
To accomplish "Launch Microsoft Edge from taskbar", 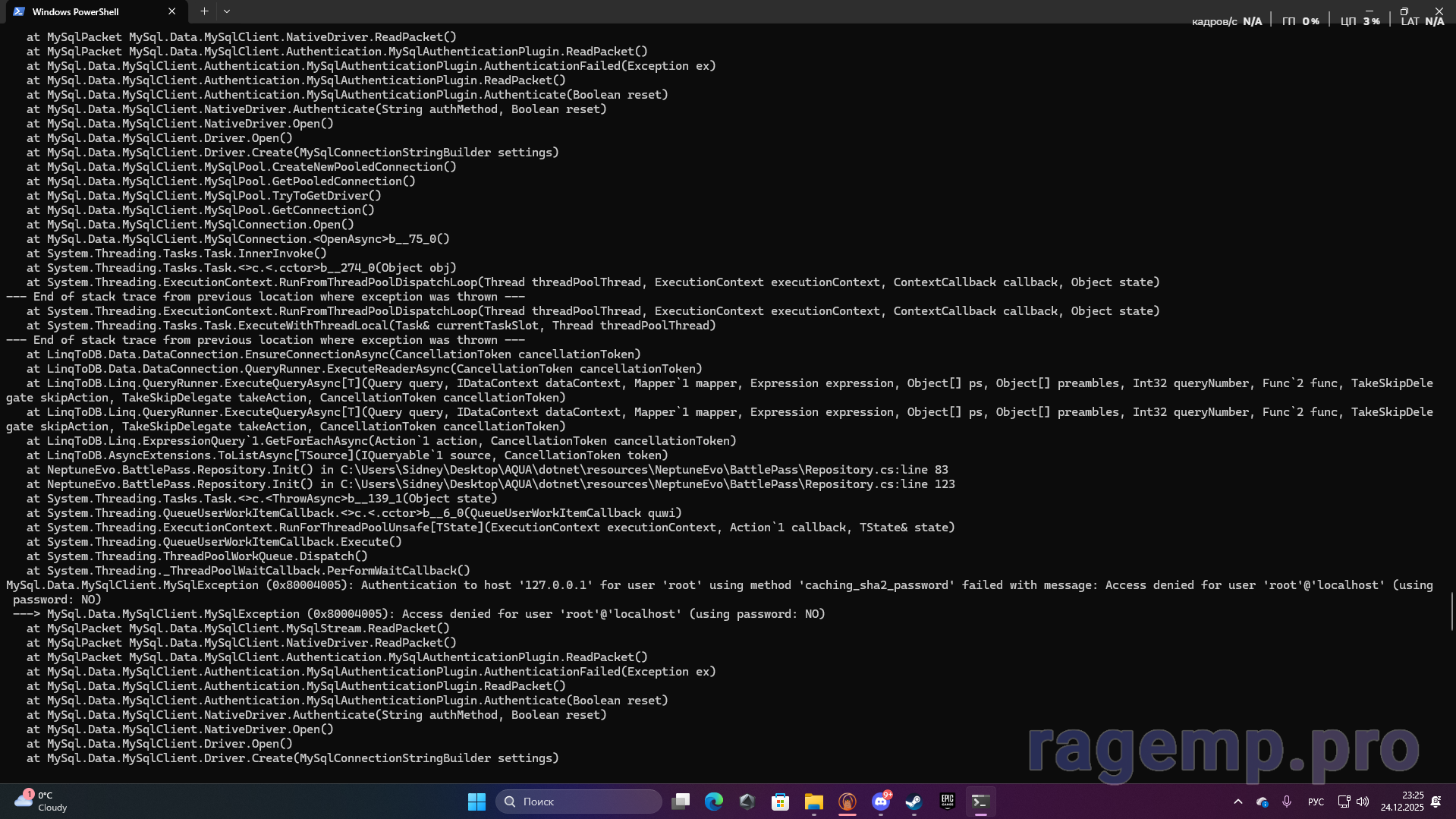I will (714, 802).
